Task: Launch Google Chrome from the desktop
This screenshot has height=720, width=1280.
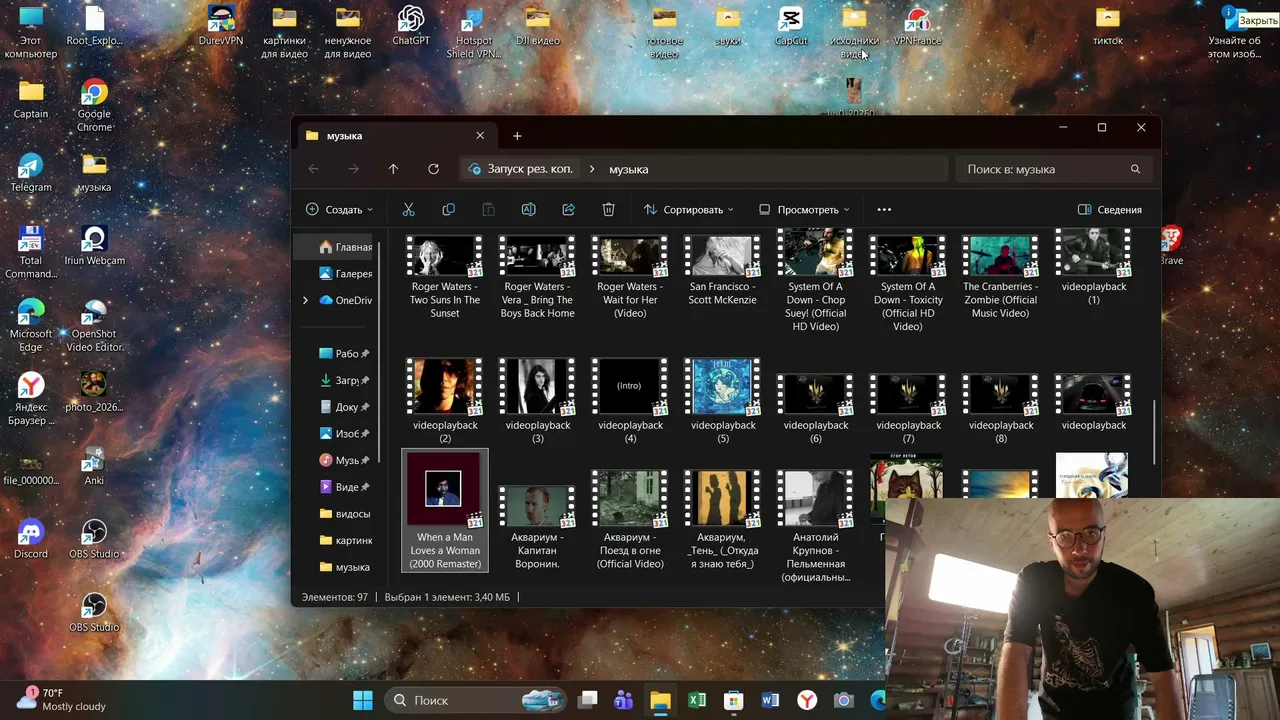Action: point(94,106)
